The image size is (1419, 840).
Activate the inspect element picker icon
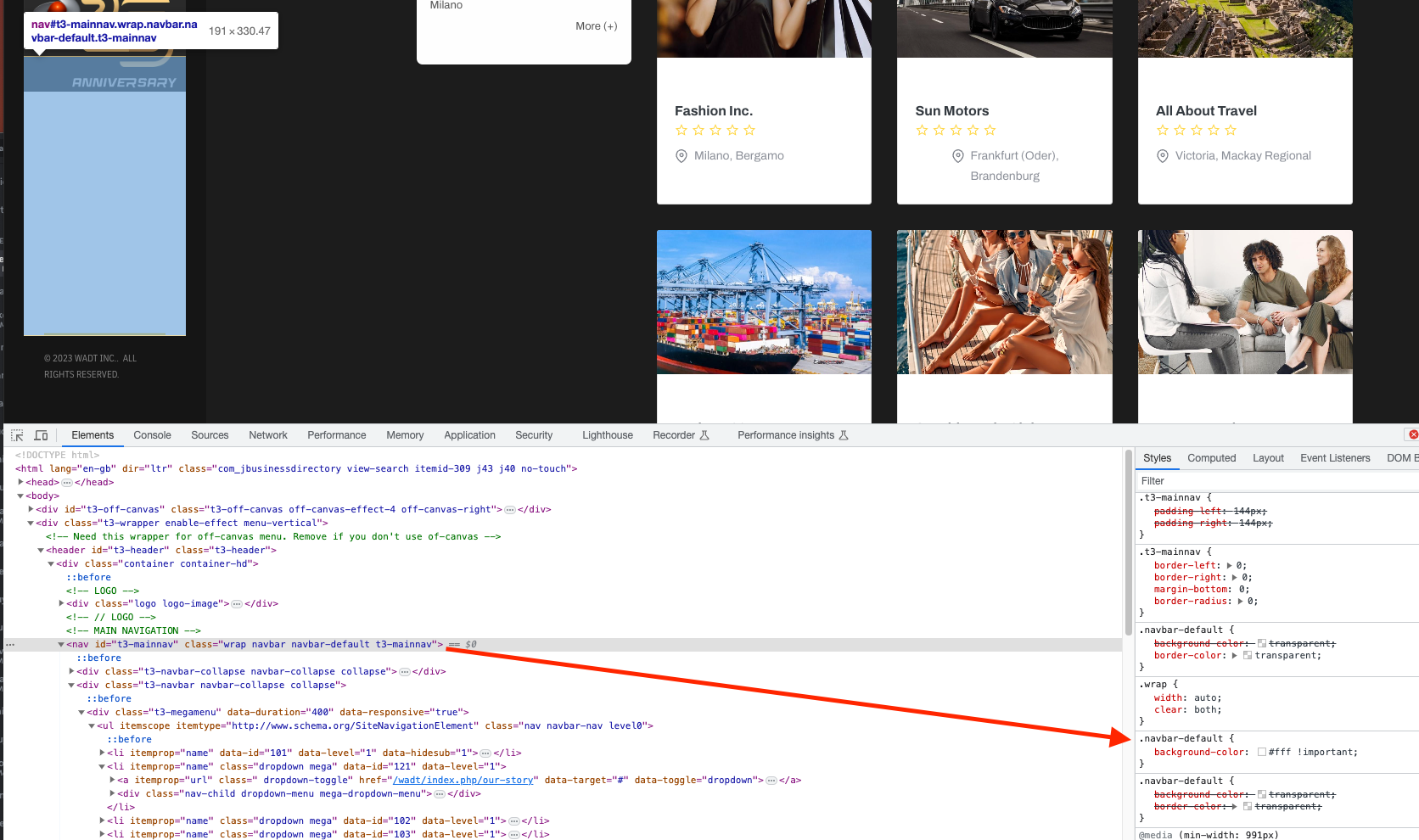pyautogui.click(x=17, y=435)
